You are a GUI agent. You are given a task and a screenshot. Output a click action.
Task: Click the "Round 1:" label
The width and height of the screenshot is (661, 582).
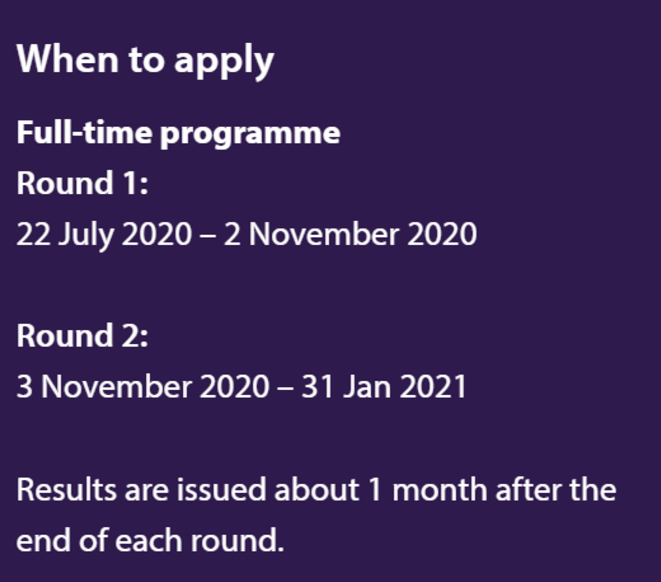[x=82, y=184]
